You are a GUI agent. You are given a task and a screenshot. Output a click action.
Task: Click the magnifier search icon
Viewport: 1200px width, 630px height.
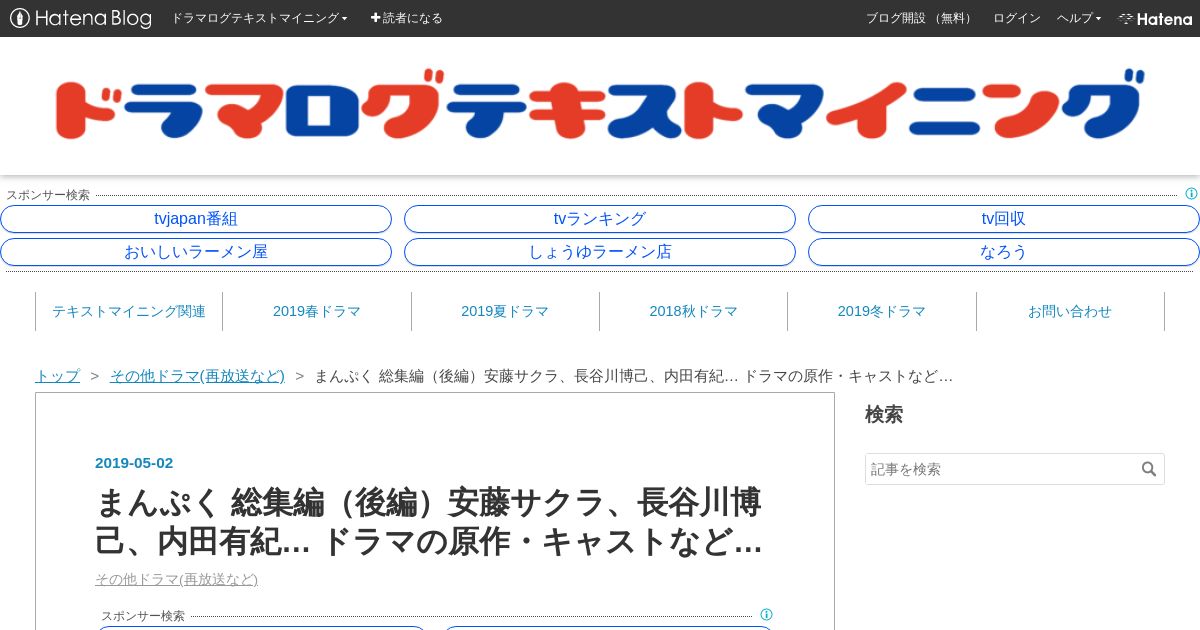(1149, 469)
